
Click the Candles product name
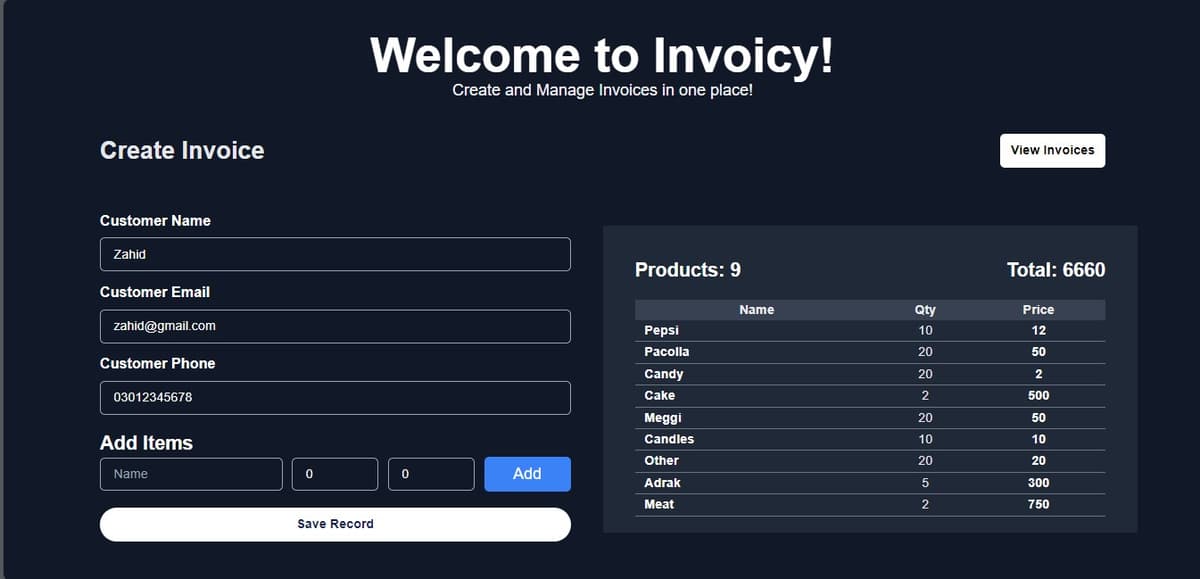point(669,439)
